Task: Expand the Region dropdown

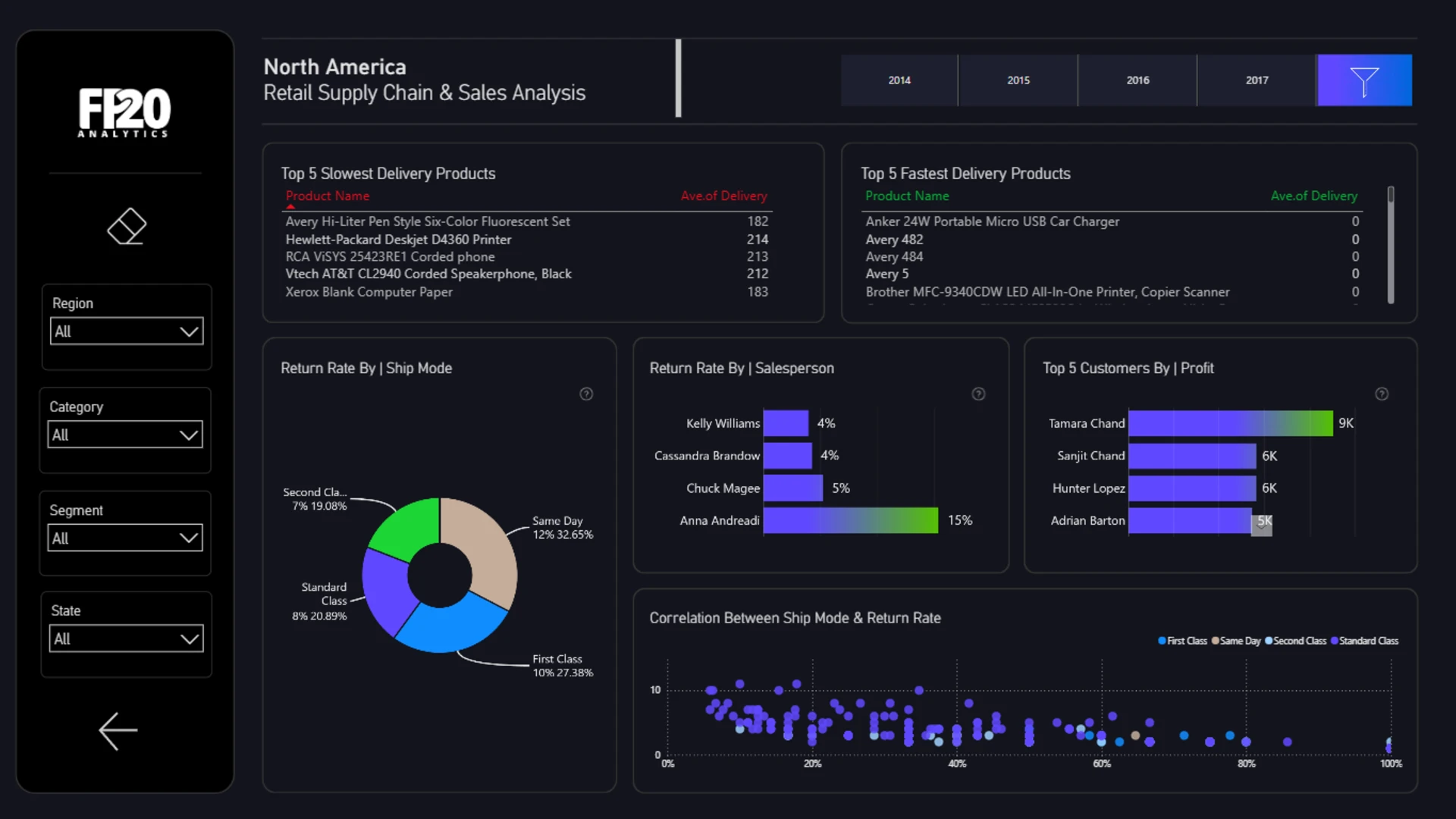Action: point(127,331)
